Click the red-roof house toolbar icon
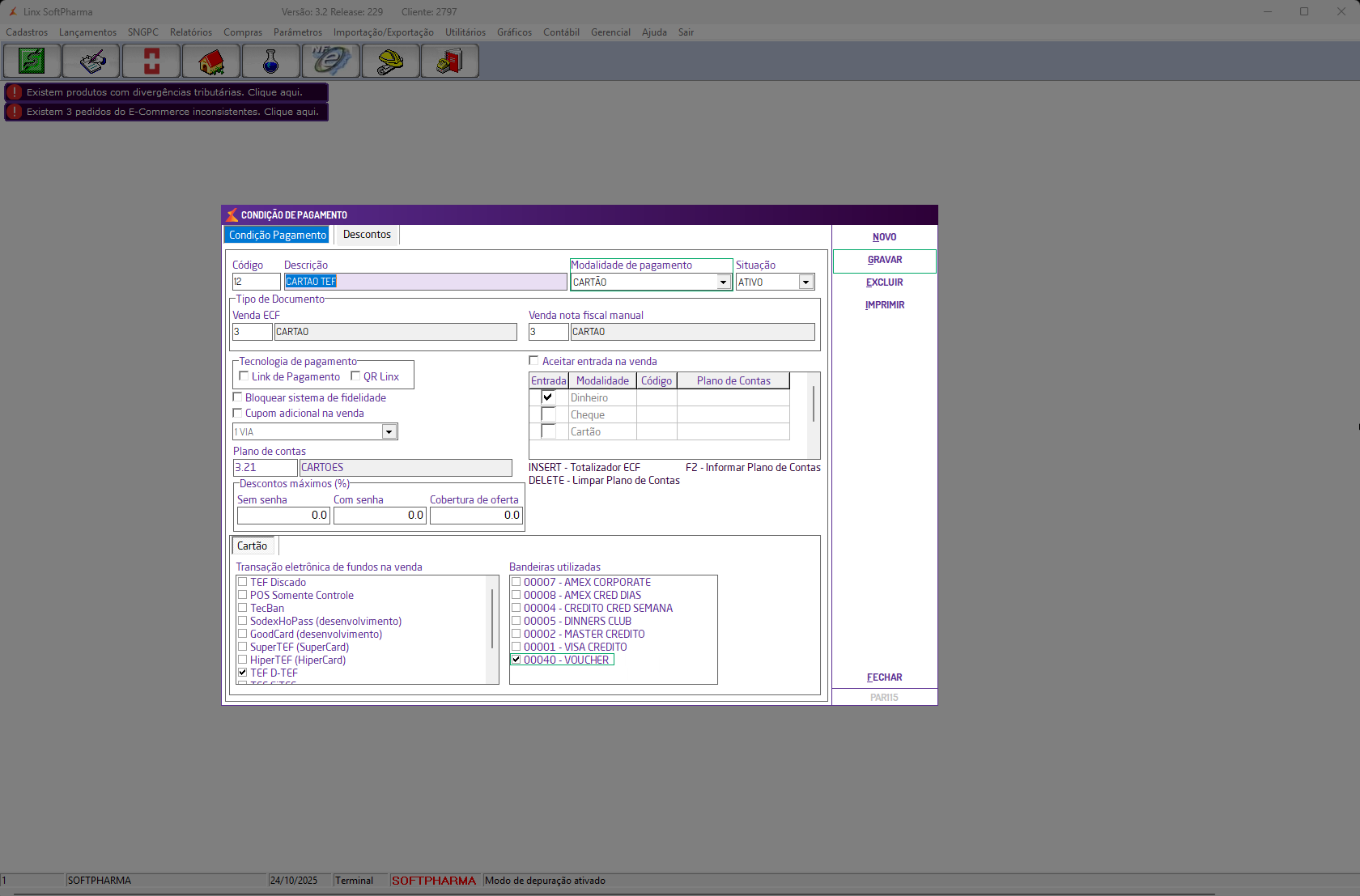This screenshot has width=1360, height=896. (212, 61)
